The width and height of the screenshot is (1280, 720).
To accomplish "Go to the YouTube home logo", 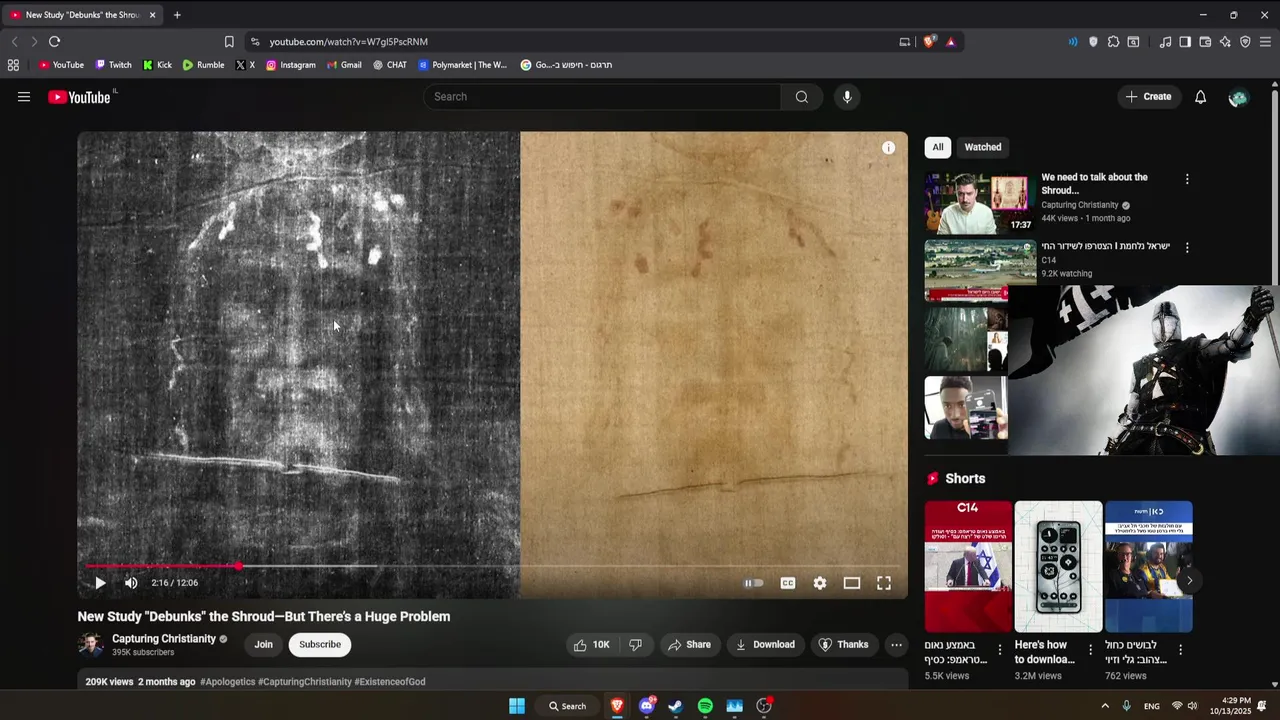I will 80,97.
